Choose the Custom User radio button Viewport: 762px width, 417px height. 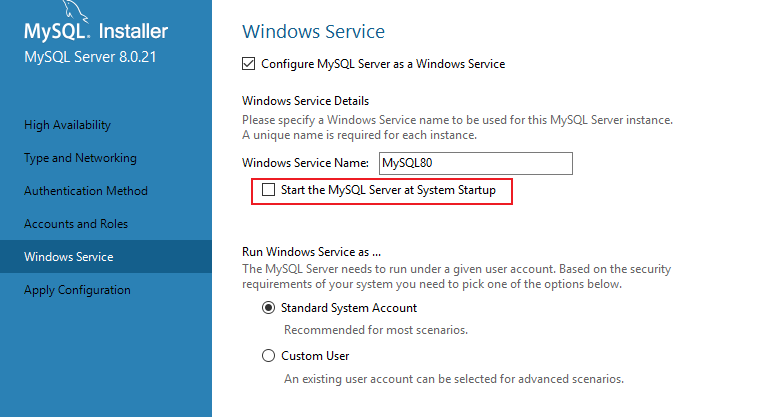click(268, 356)
